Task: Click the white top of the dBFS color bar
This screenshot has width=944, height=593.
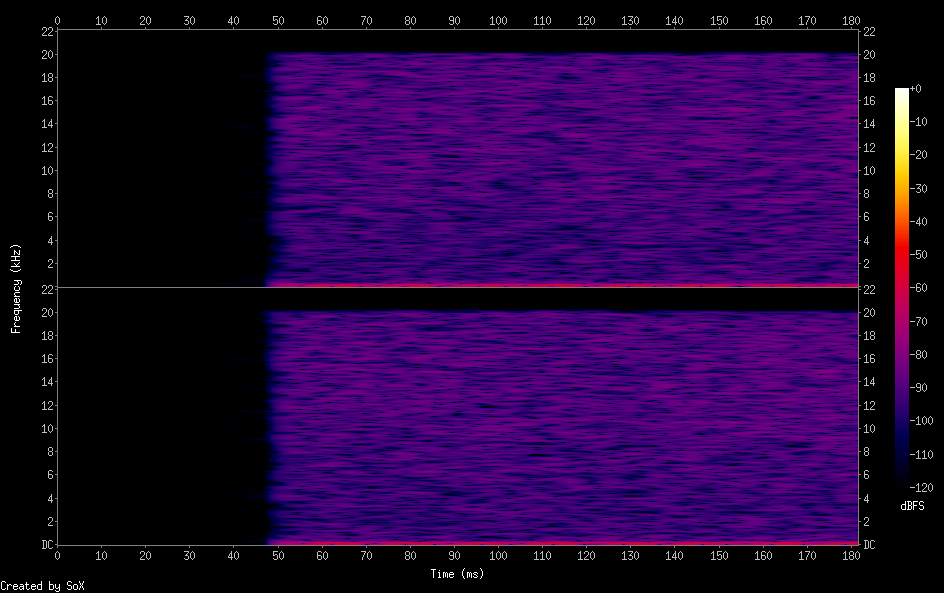Action: pos(901,93)
